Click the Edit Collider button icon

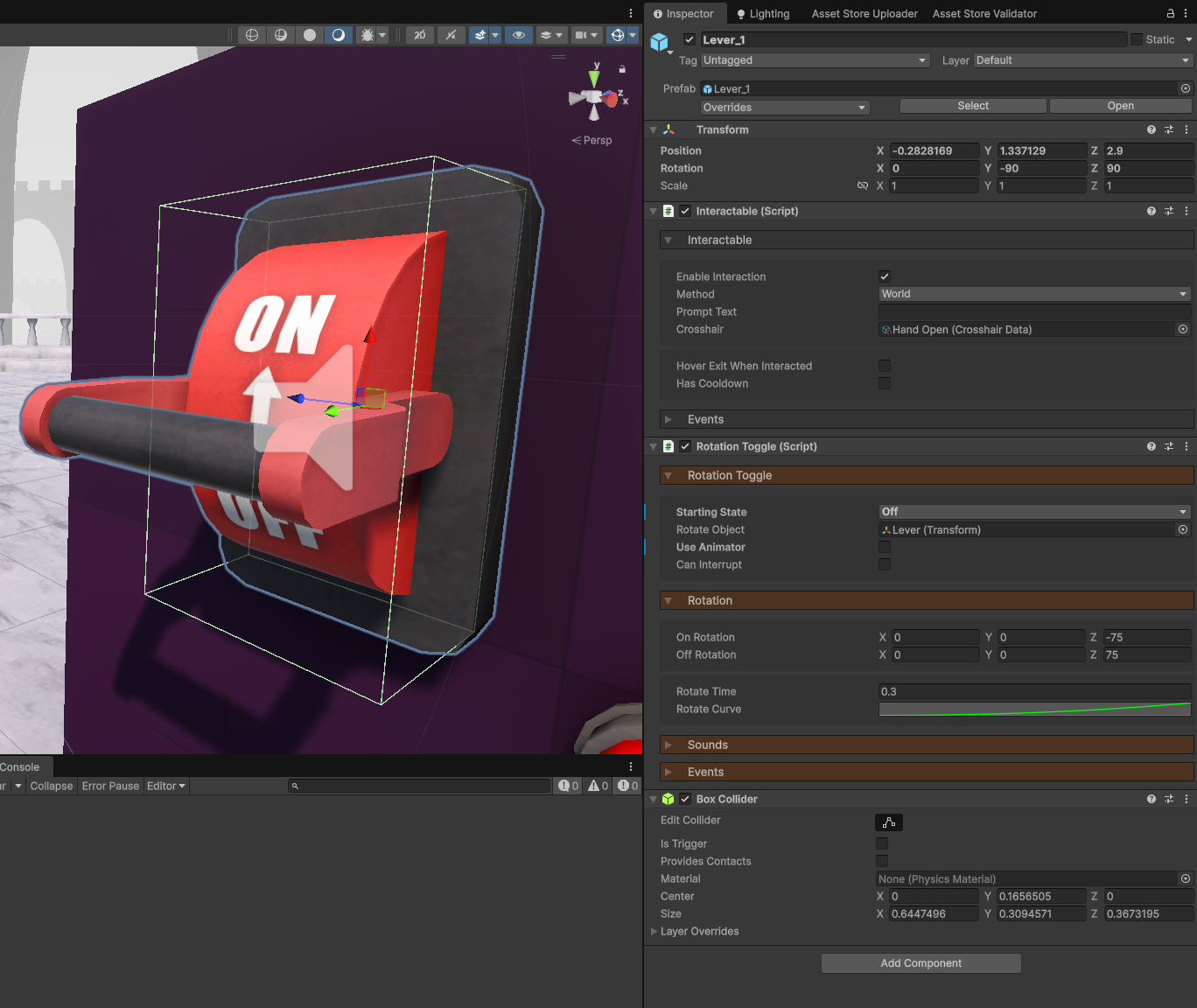pos(888,822)
